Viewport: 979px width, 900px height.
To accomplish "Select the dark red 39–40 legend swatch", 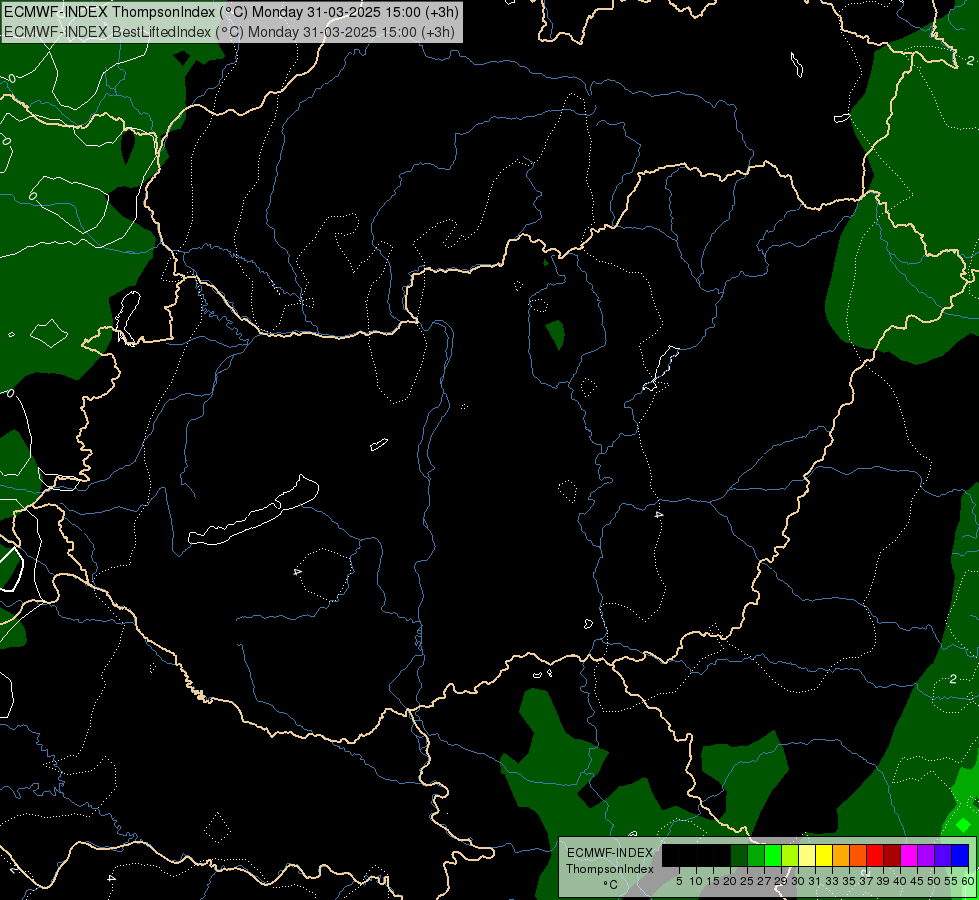I will [892, 856].
